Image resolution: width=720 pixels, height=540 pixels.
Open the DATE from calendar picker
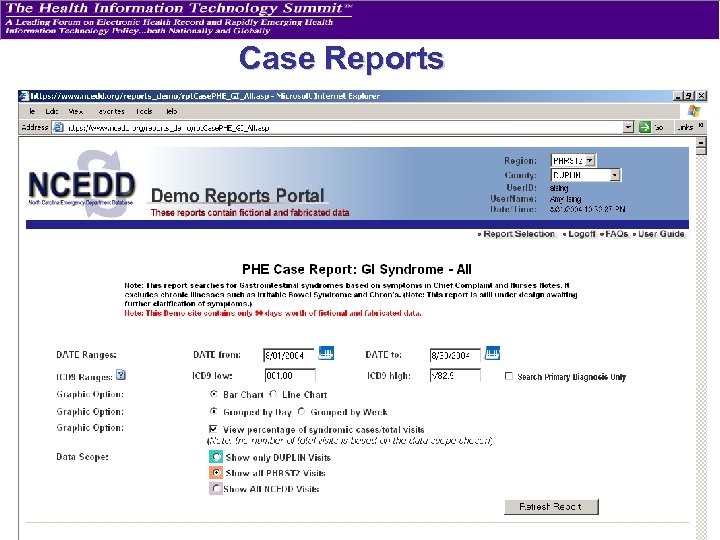(326, 353)
